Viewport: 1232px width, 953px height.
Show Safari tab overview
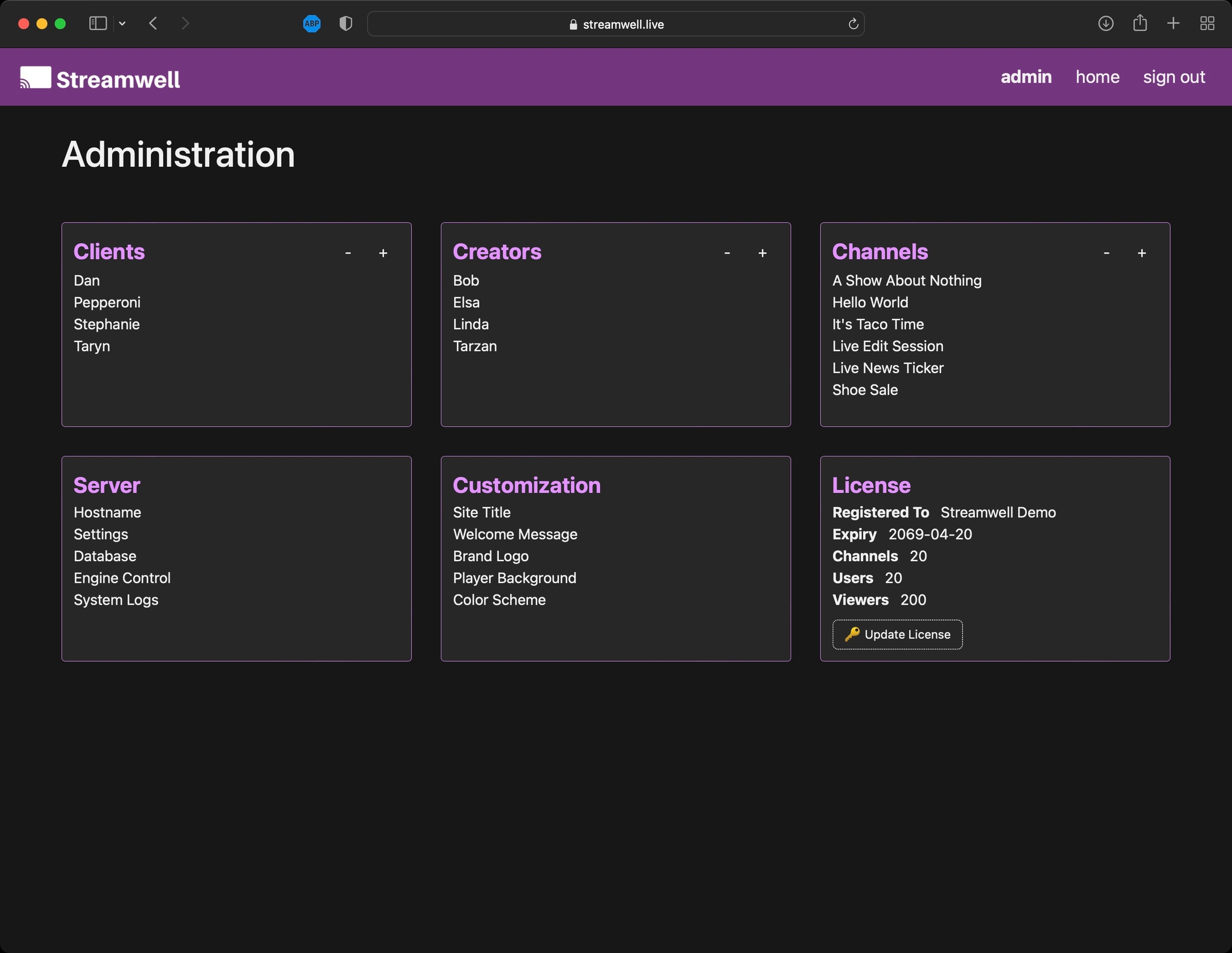(x=1207, y=24)
